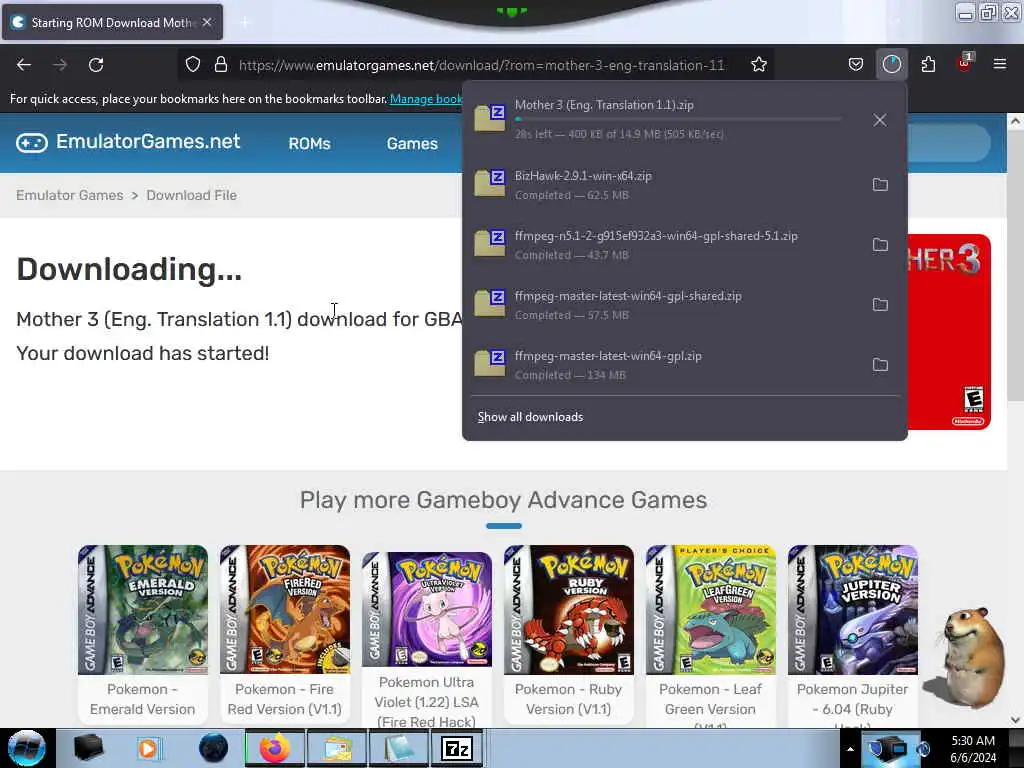The width and height of the screenshot is (1024, 768).
Task: Open the uBlock Origin extension icon
Action: tap(965, 63)
